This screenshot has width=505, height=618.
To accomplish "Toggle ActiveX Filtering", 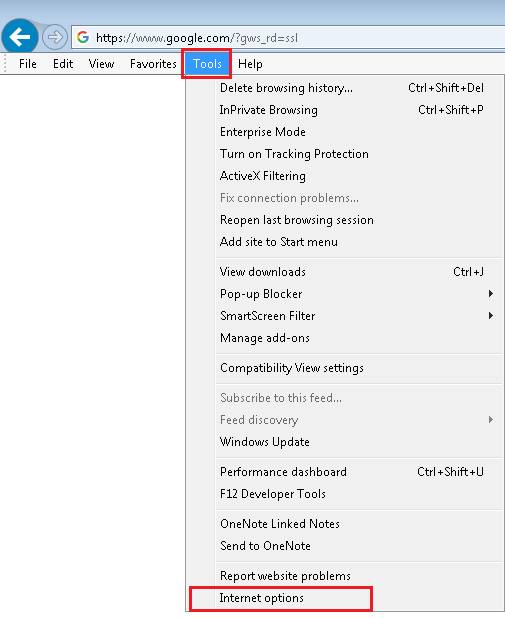I will coord(345,176).
